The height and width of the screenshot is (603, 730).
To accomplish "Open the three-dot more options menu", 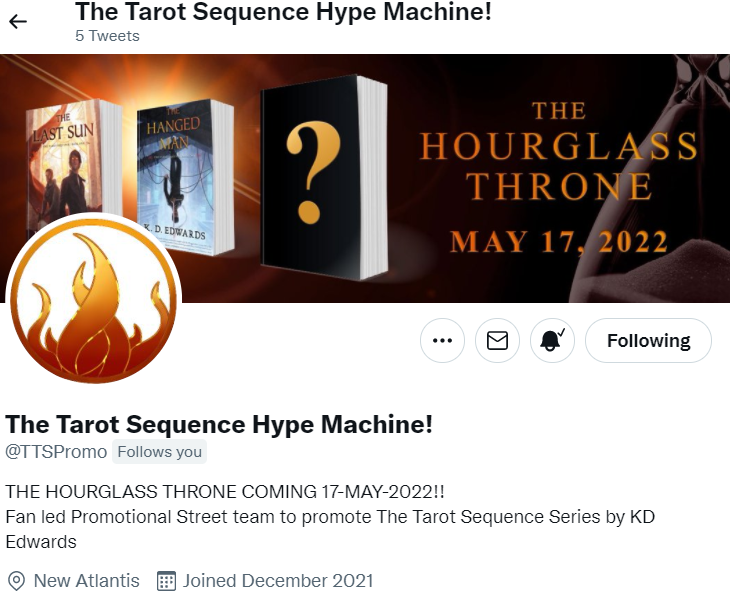I will (442, 340).
